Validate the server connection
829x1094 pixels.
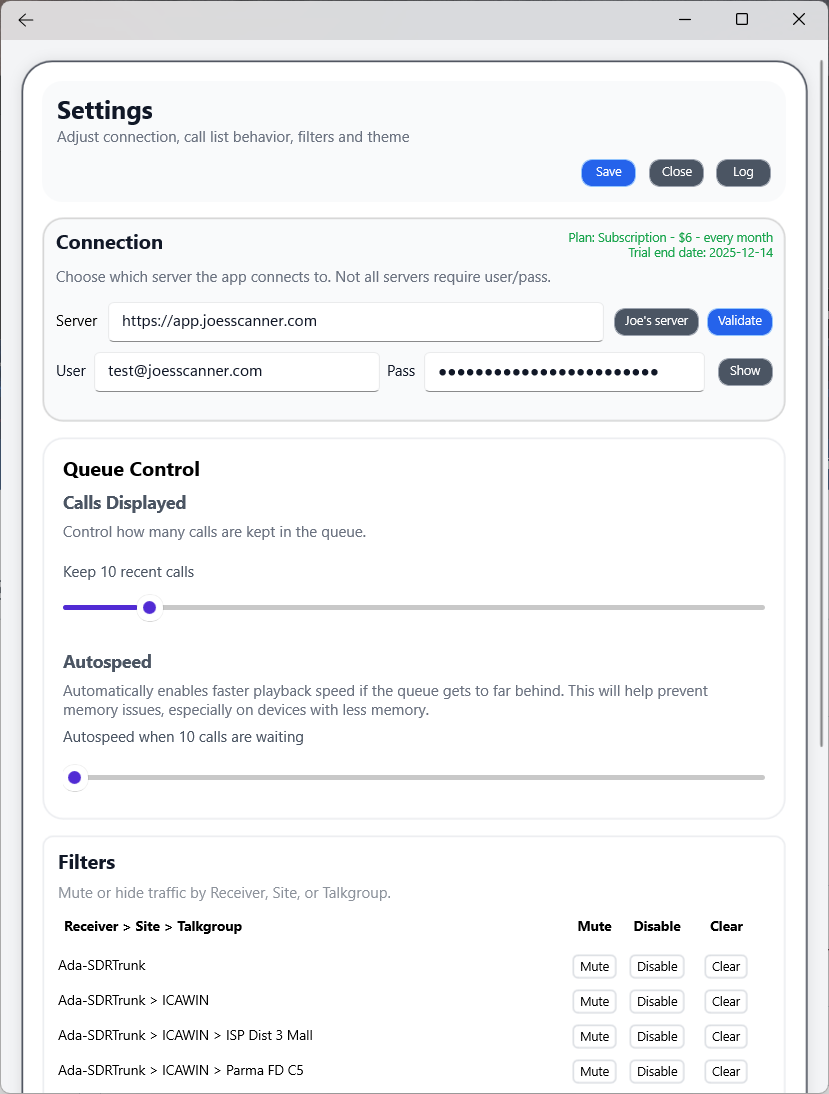740,321
